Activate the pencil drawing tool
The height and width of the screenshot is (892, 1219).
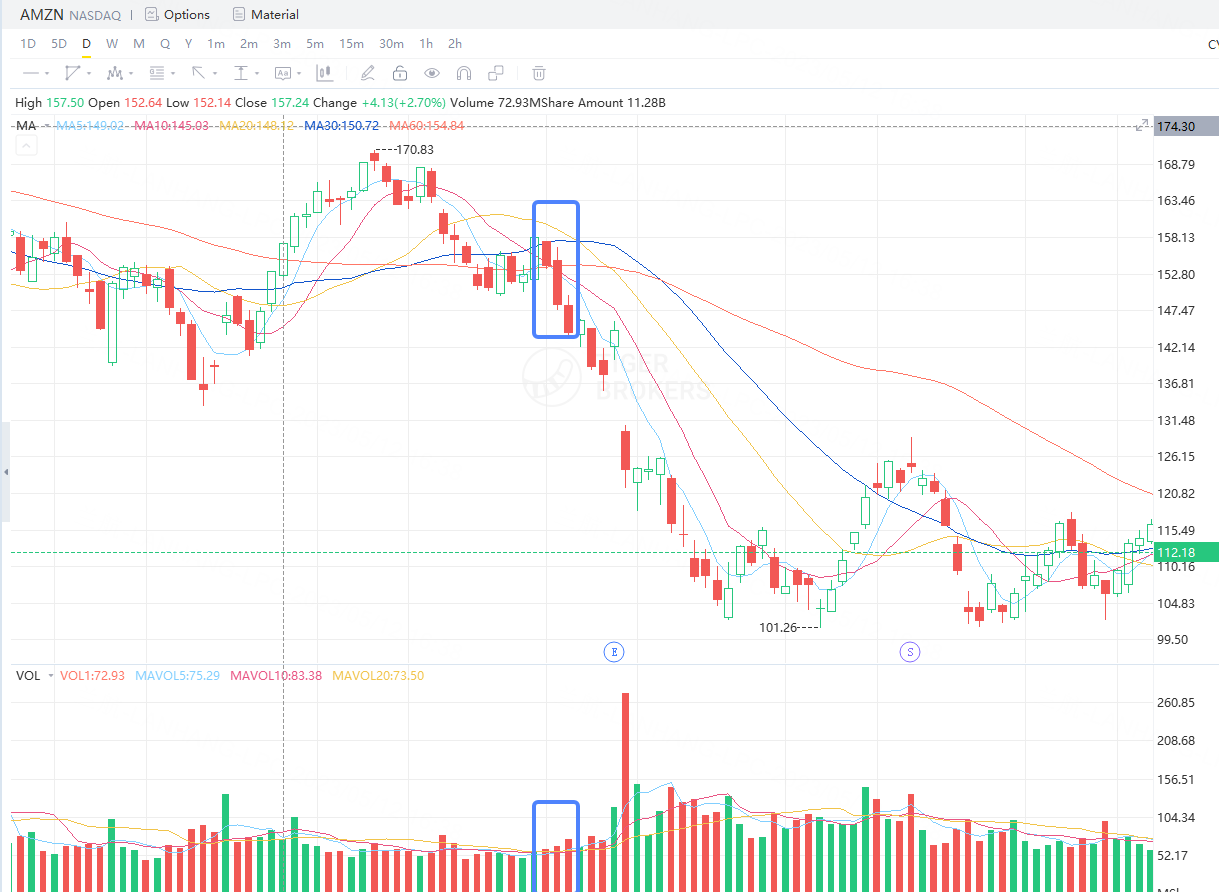[368, 73]
